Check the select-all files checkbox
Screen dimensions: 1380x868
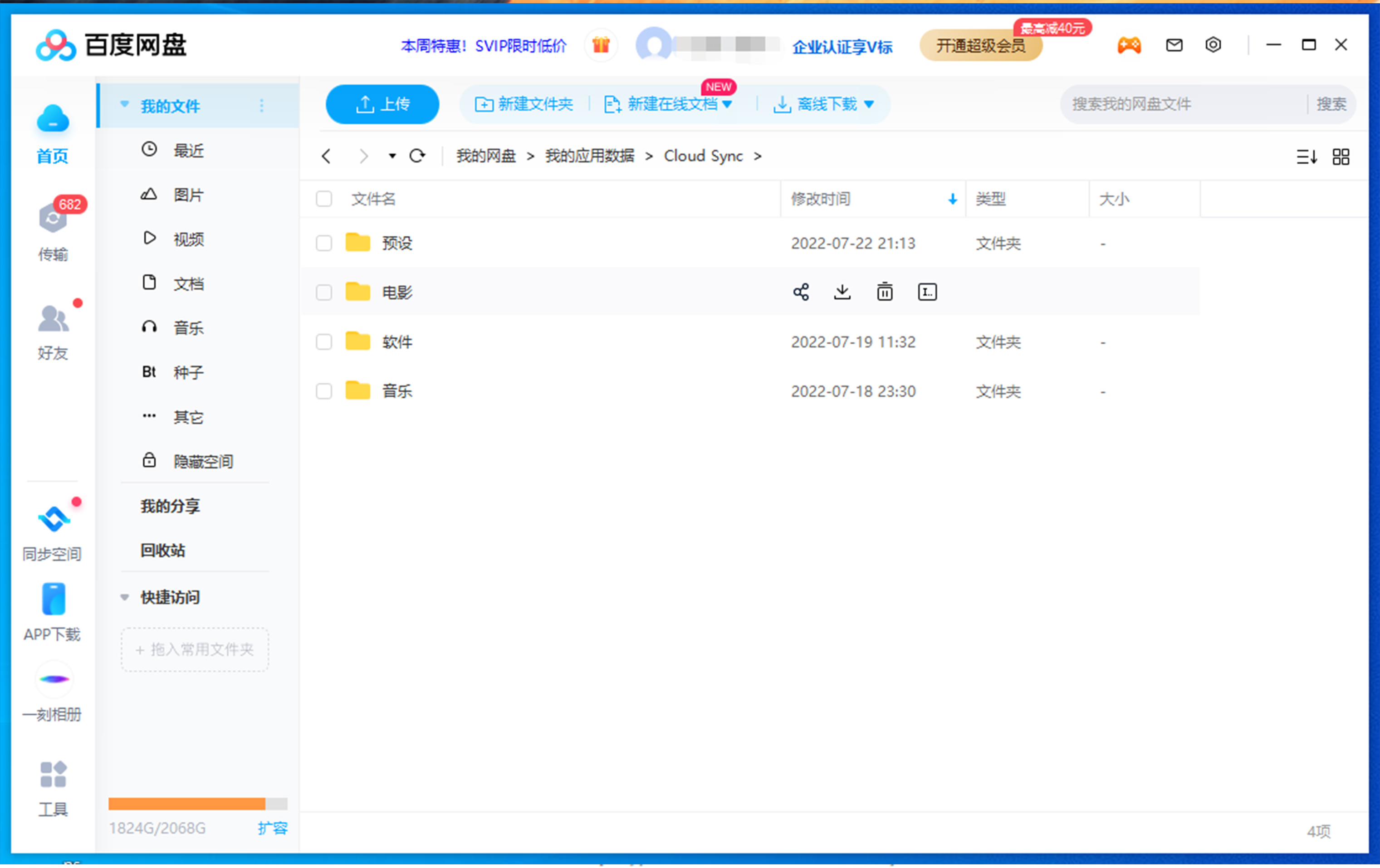[x=324, y=199]
